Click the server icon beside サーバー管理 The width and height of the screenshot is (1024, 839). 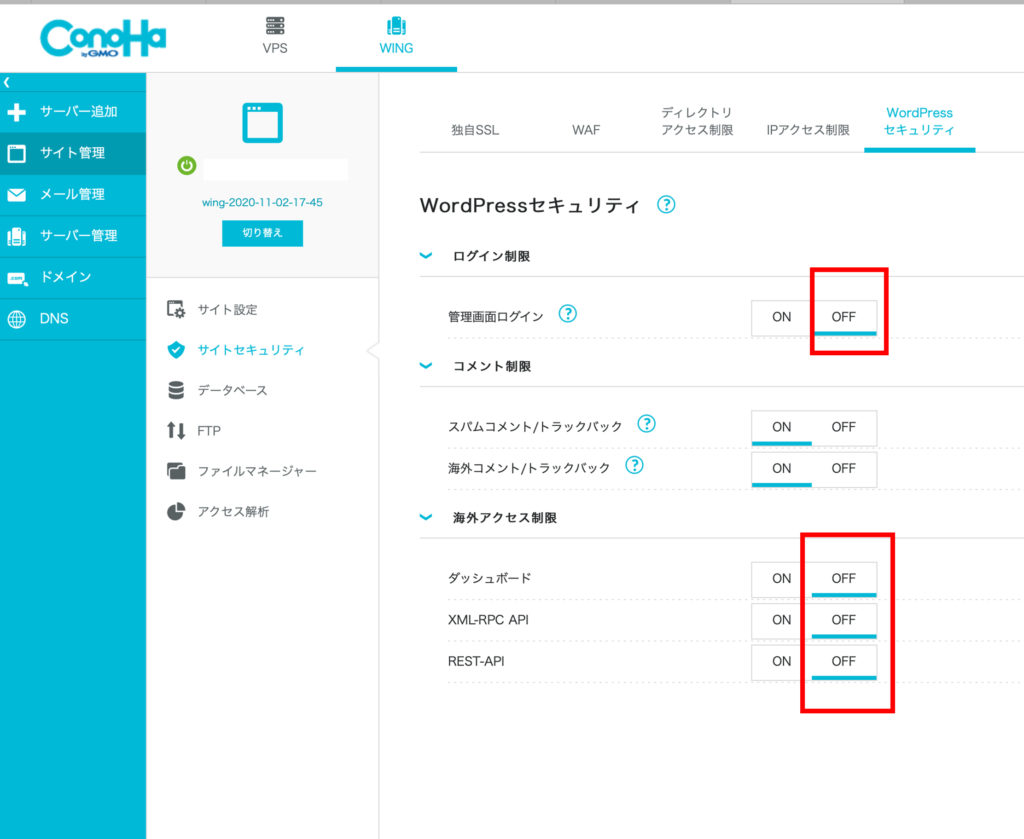pos(16,236)
